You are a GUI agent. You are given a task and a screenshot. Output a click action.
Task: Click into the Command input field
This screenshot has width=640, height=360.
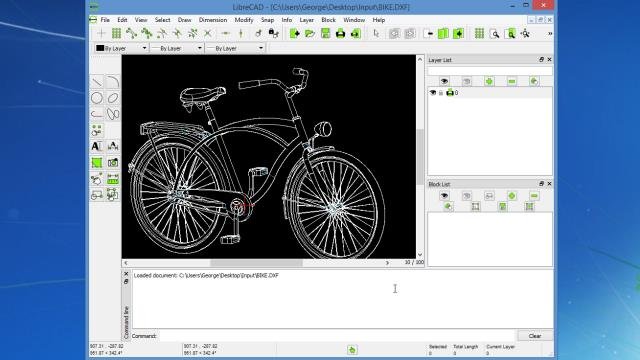(337, 336)
